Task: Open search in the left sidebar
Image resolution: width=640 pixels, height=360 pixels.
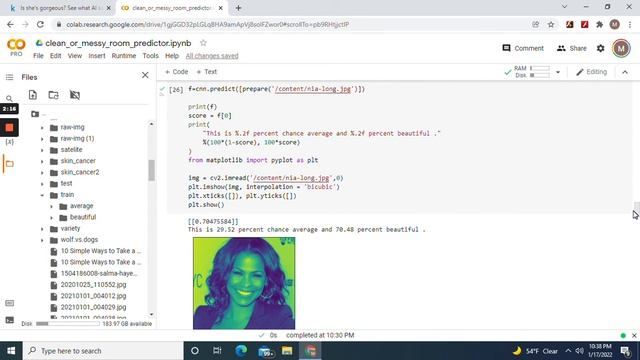Action: pos(9,98)
